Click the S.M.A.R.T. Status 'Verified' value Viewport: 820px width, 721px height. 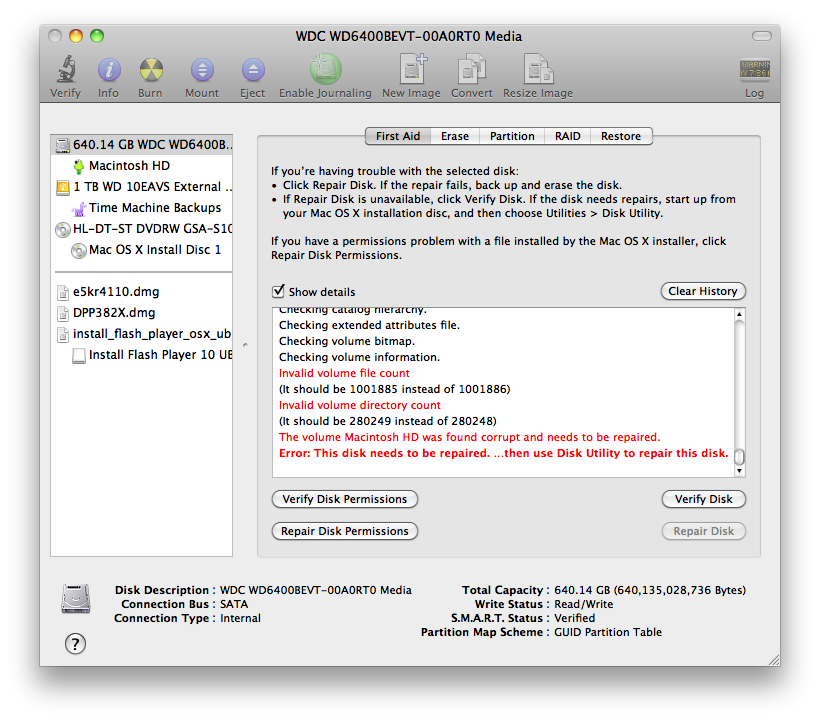pyautogui.click(x=575, y=618)
